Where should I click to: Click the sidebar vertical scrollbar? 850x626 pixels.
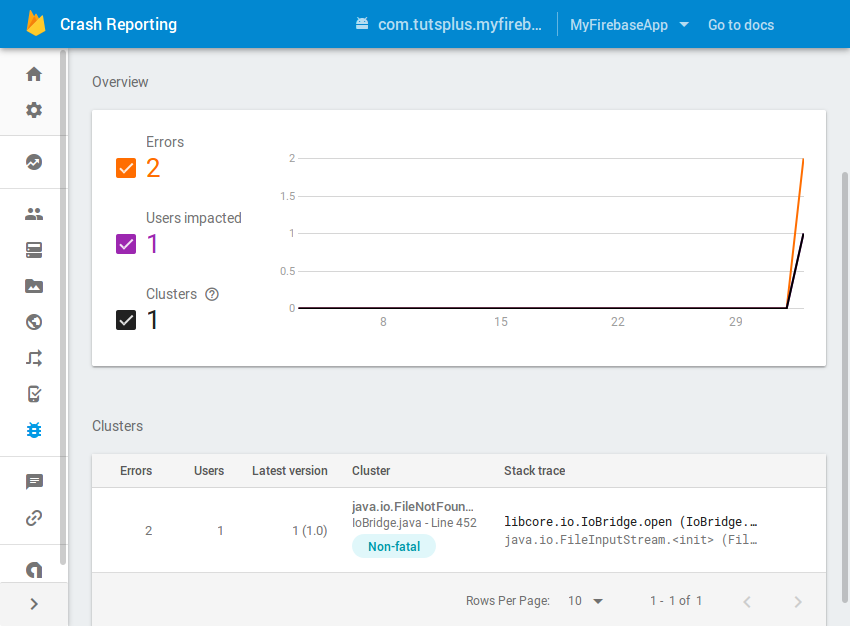pos(63,307)
